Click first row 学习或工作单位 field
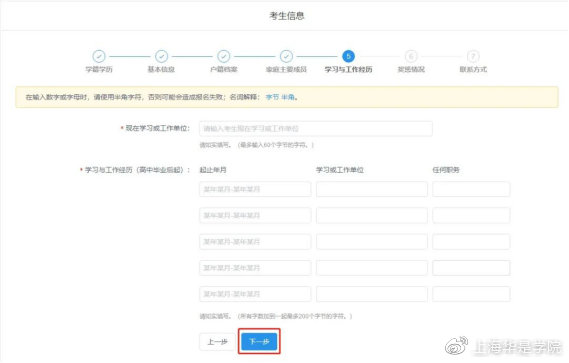The image size is (569, 363). (x=372, y=189)
